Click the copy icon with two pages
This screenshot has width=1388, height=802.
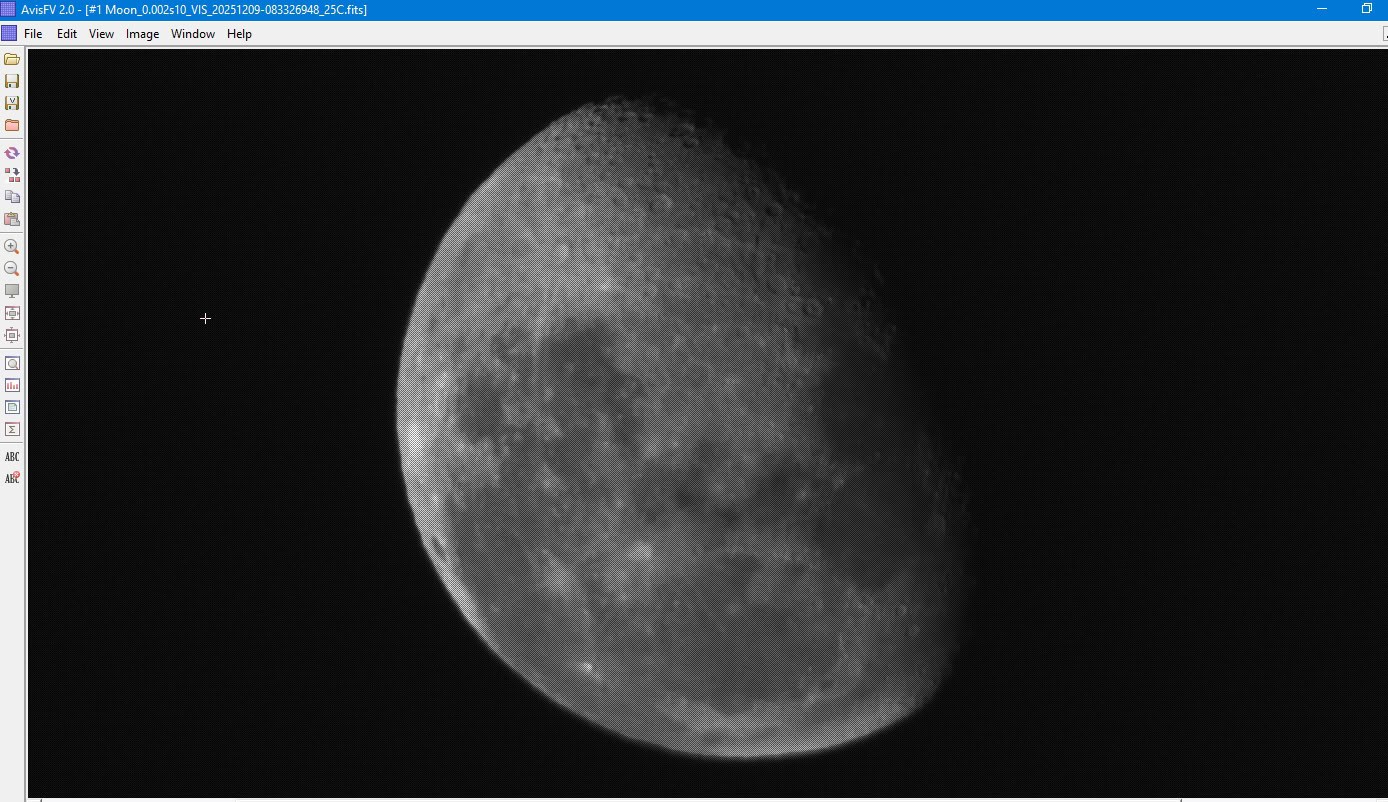12,197
